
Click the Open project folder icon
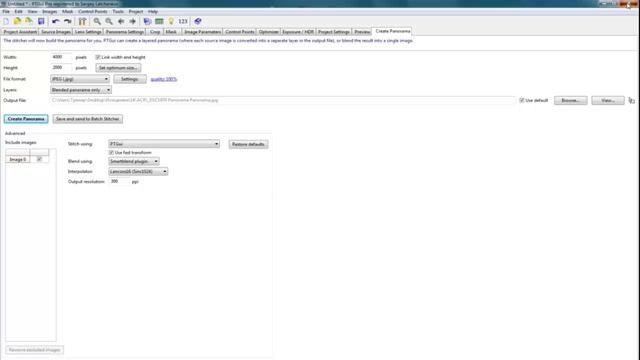pos(17,21)
